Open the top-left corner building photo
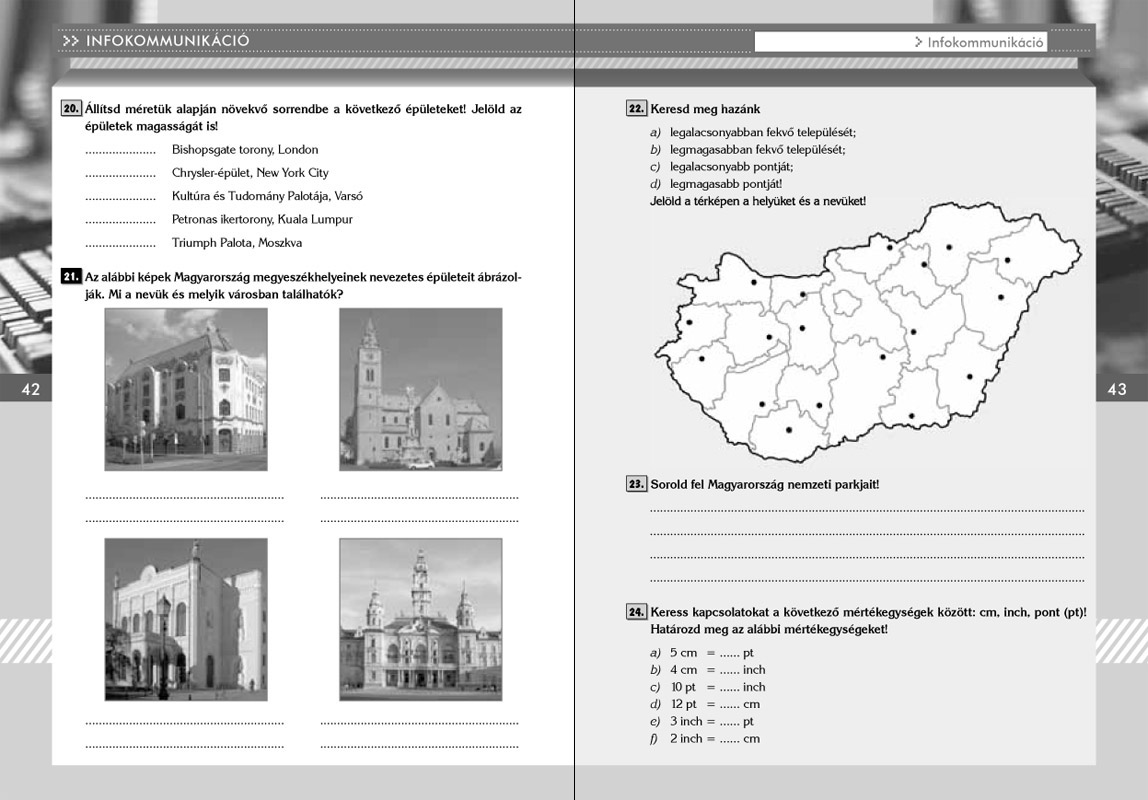This screenshot has height=800, width=1148. click(x=186, y=389)
